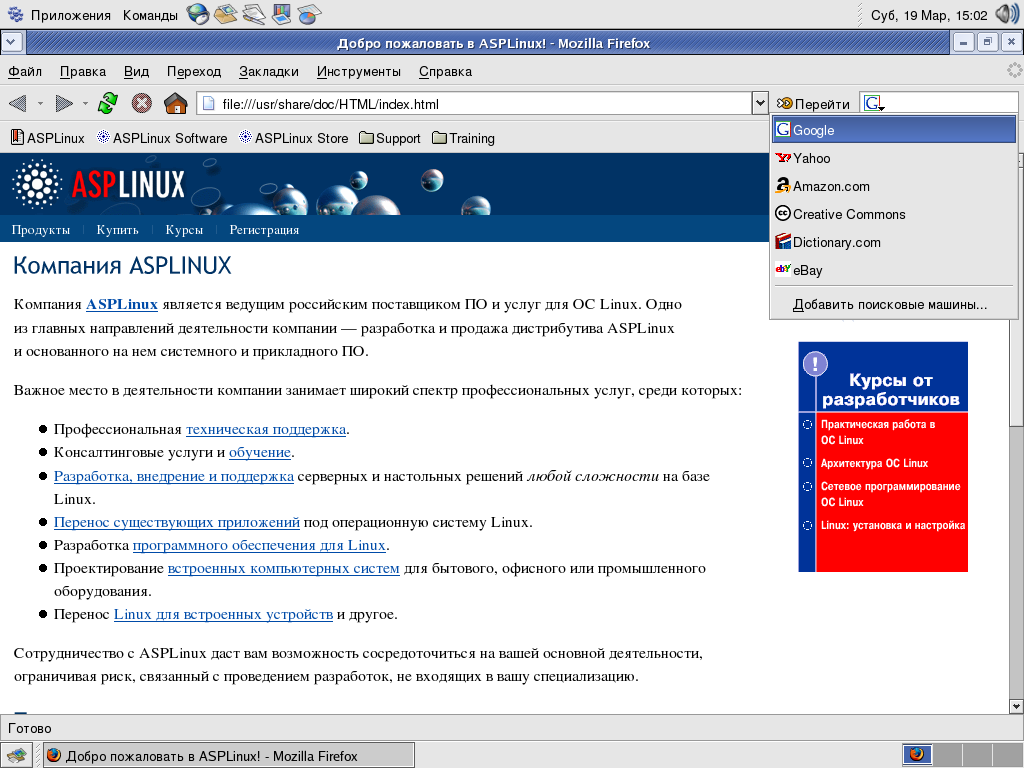Open the Курсы site nav link
The width and height of the screenshot is (1024, 768).
[x=184, y=230]
